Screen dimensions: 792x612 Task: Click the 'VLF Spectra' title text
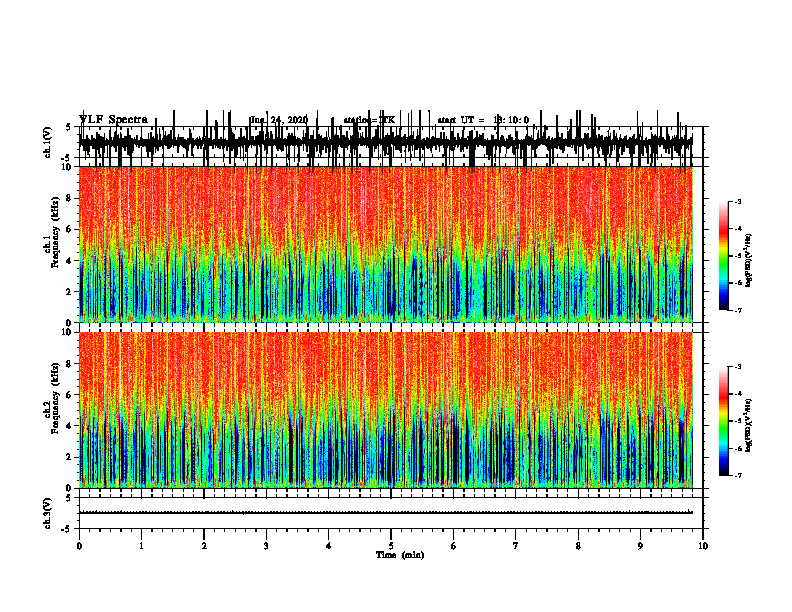[x=113, y=120]
